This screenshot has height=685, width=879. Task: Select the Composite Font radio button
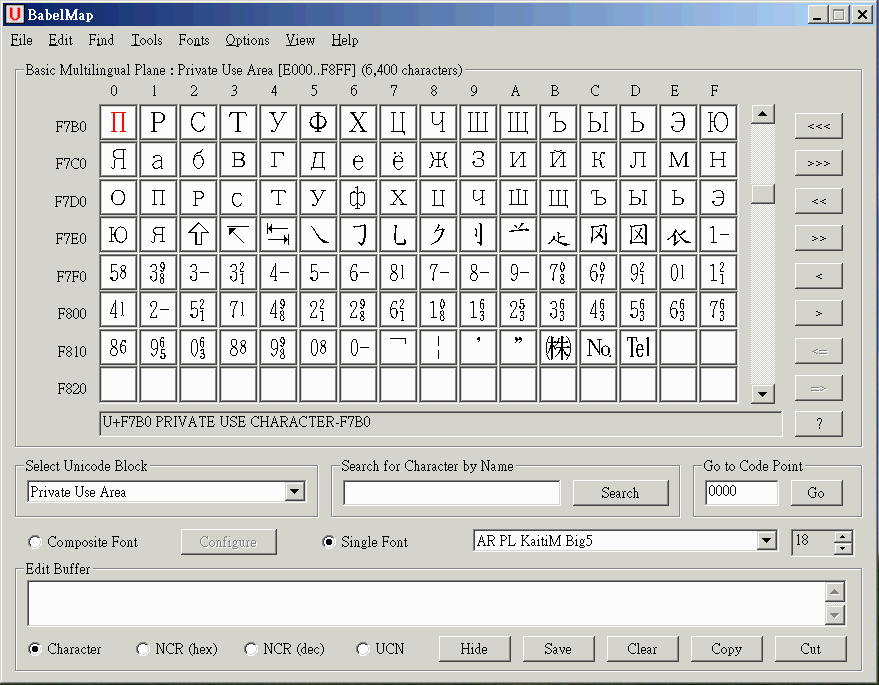tap(36, 542)
